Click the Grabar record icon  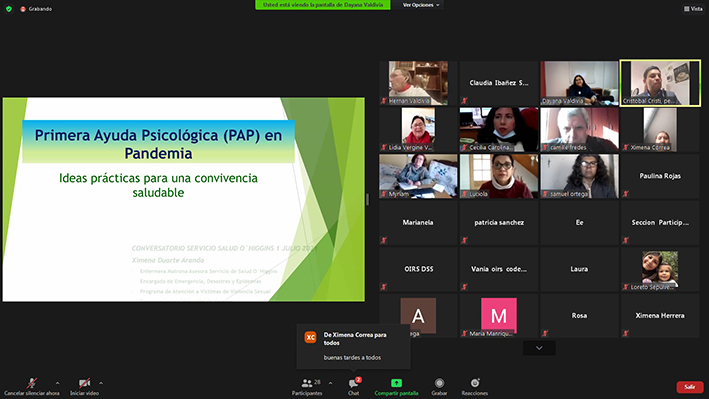tap(439, 383)
